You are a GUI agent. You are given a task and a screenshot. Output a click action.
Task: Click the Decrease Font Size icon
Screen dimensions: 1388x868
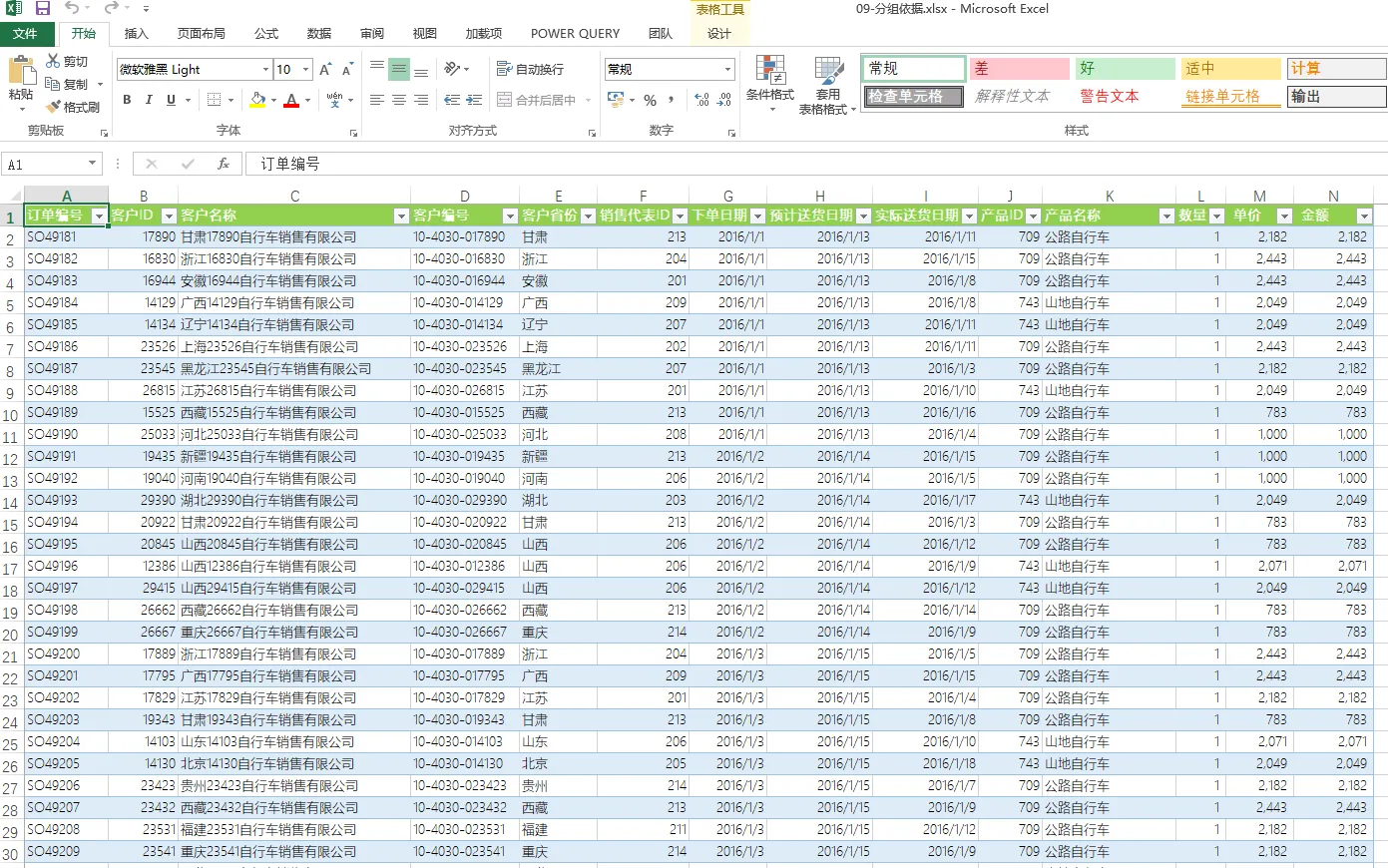click(x=346, y=69)
